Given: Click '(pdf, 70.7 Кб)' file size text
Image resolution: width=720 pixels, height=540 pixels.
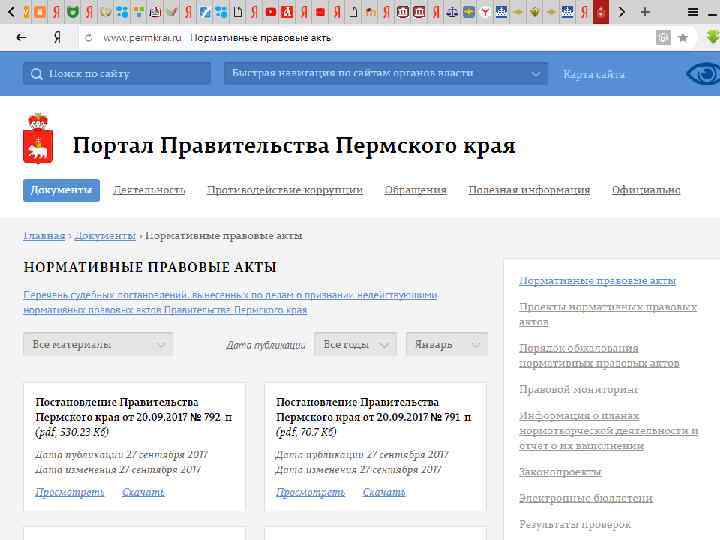Looking at the screenshot, I should coord(306,432).
